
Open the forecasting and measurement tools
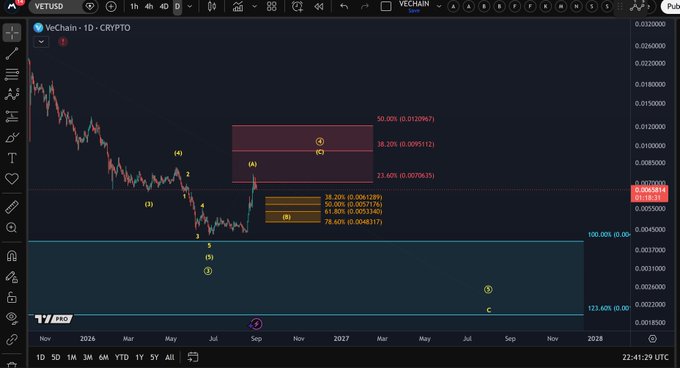coord(12,116)
